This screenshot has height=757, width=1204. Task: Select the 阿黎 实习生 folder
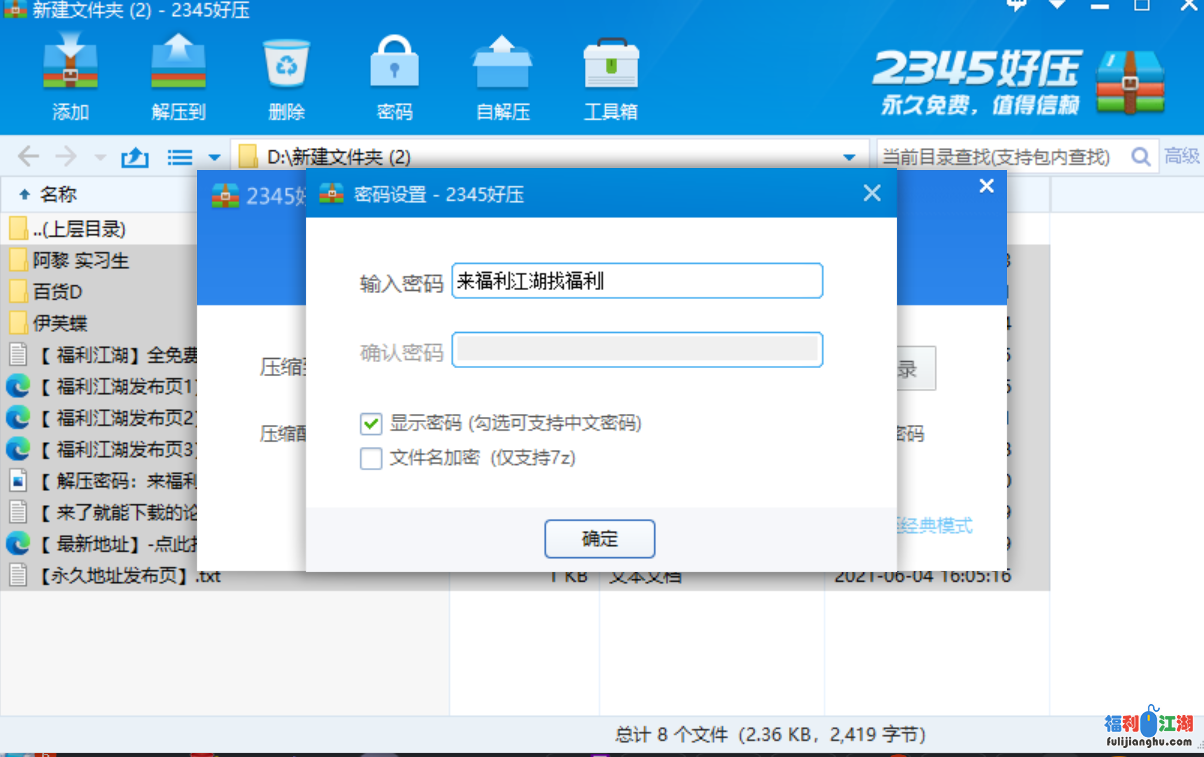[x=80, y=261]
